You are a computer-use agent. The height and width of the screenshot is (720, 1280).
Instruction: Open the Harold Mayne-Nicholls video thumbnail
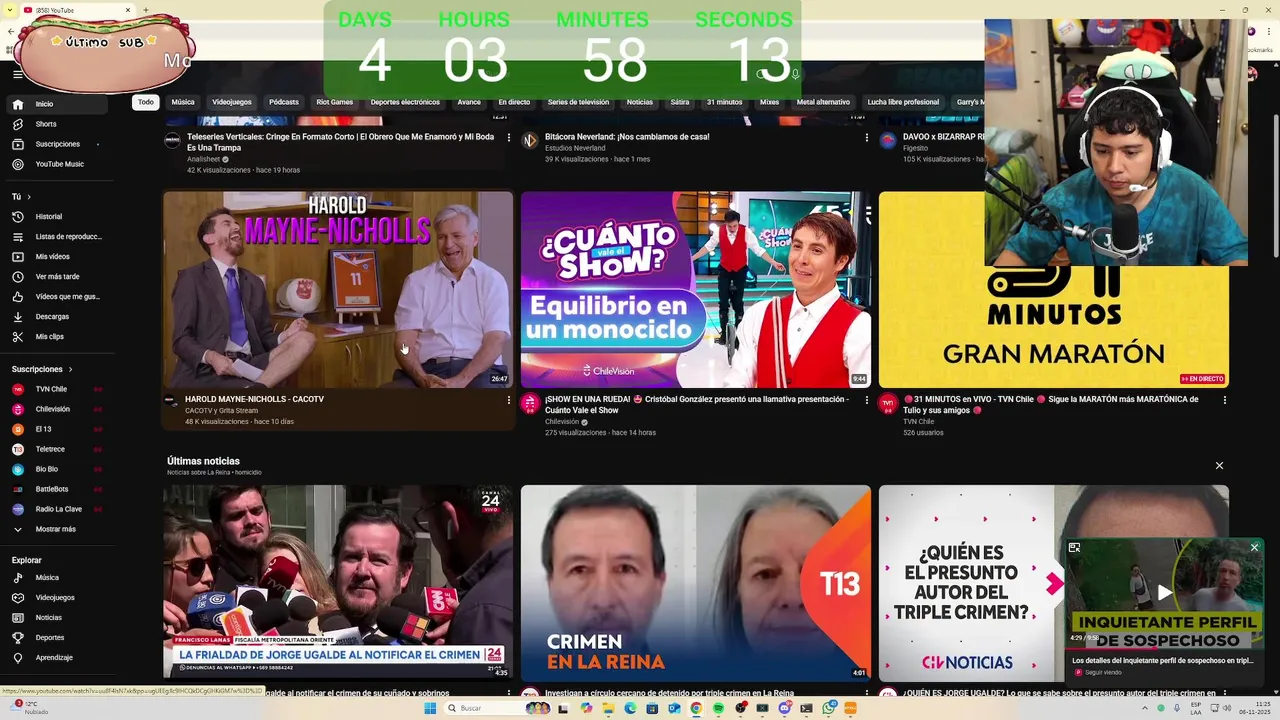click(338, 289)
